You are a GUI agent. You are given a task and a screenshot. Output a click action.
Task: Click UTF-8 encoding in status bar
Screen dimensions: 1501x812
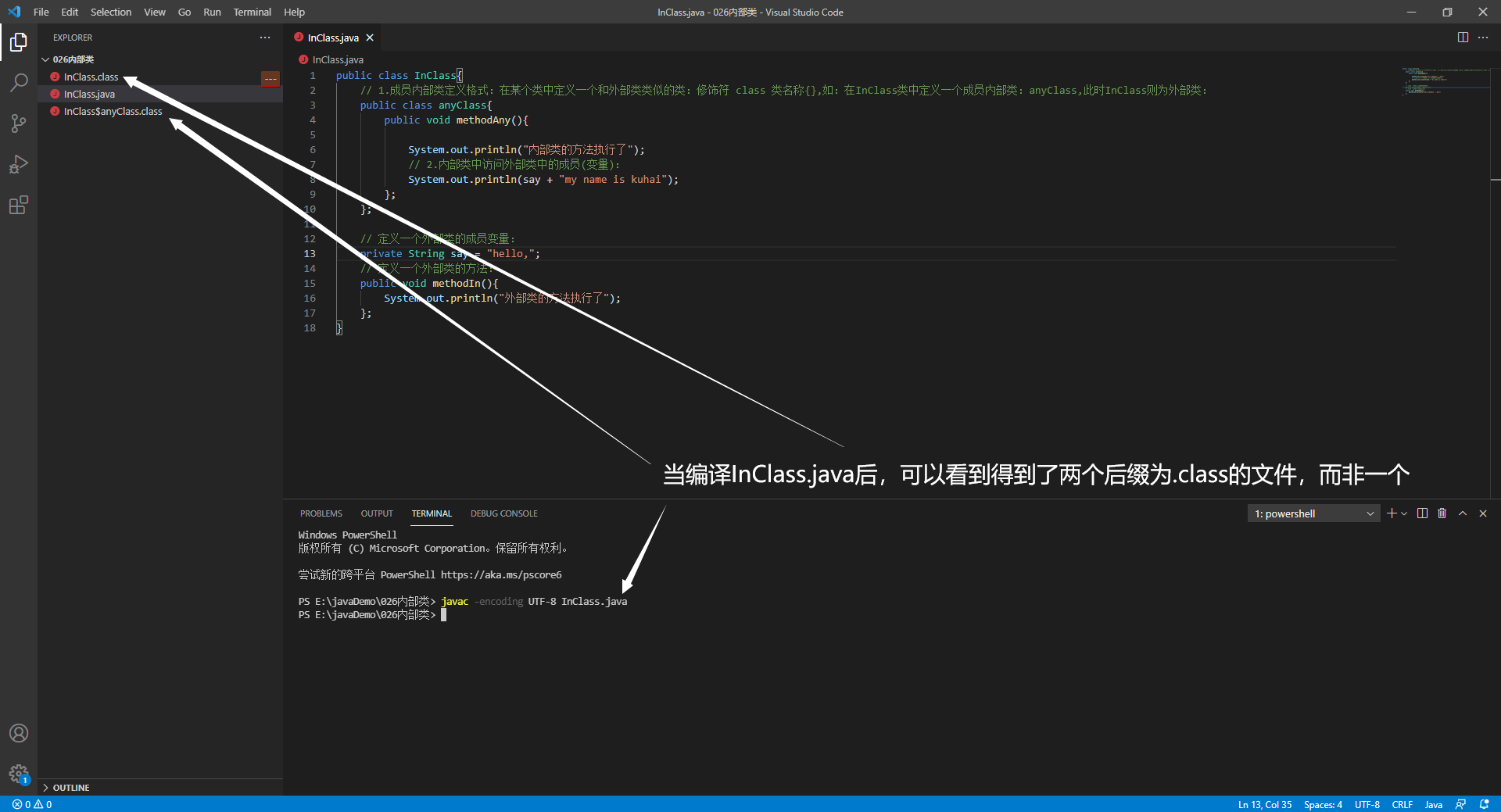pos(1367,804)
